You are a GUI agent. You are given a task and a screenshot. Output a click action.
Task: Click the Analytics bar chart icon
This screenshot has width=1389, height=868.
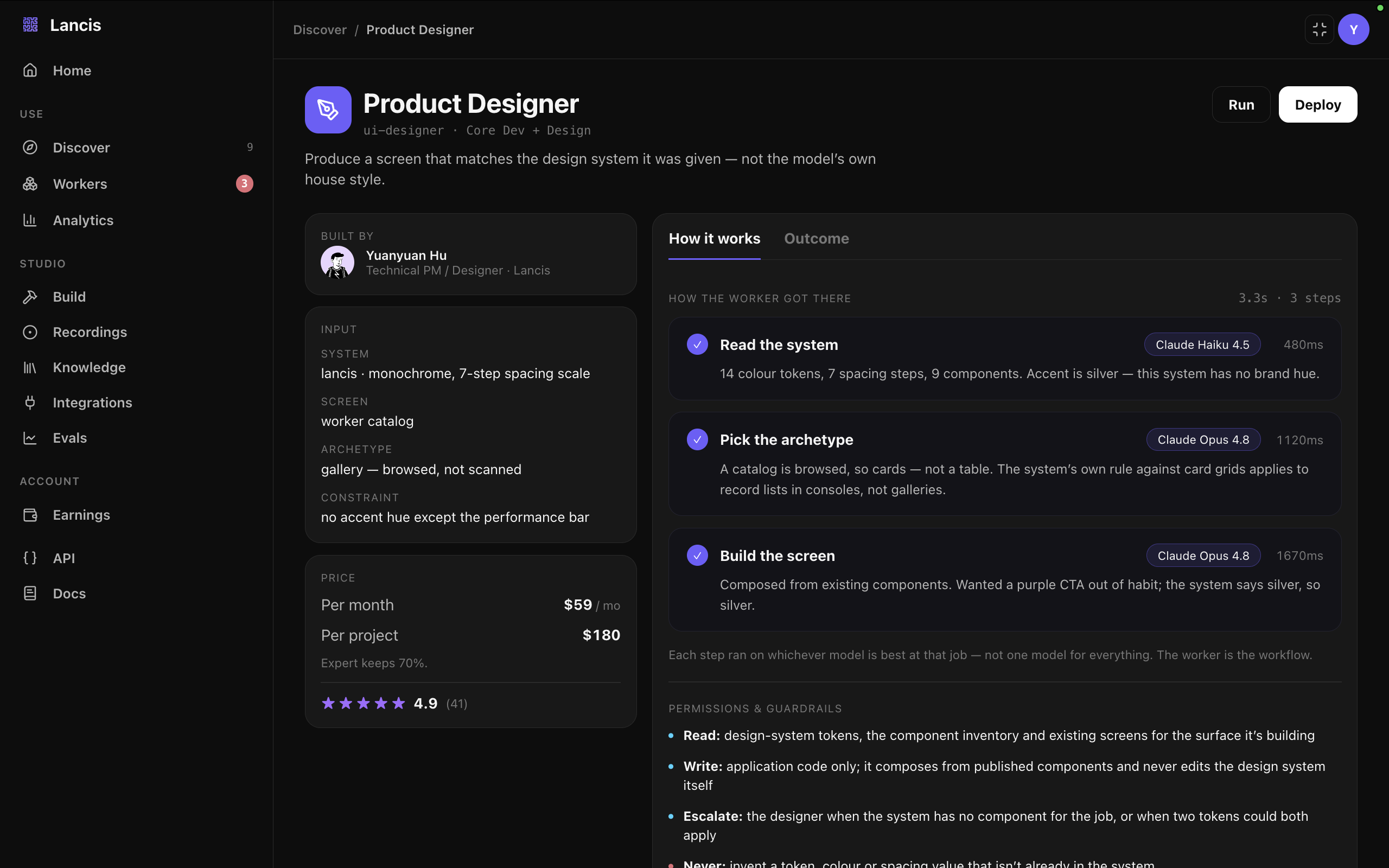30,220
